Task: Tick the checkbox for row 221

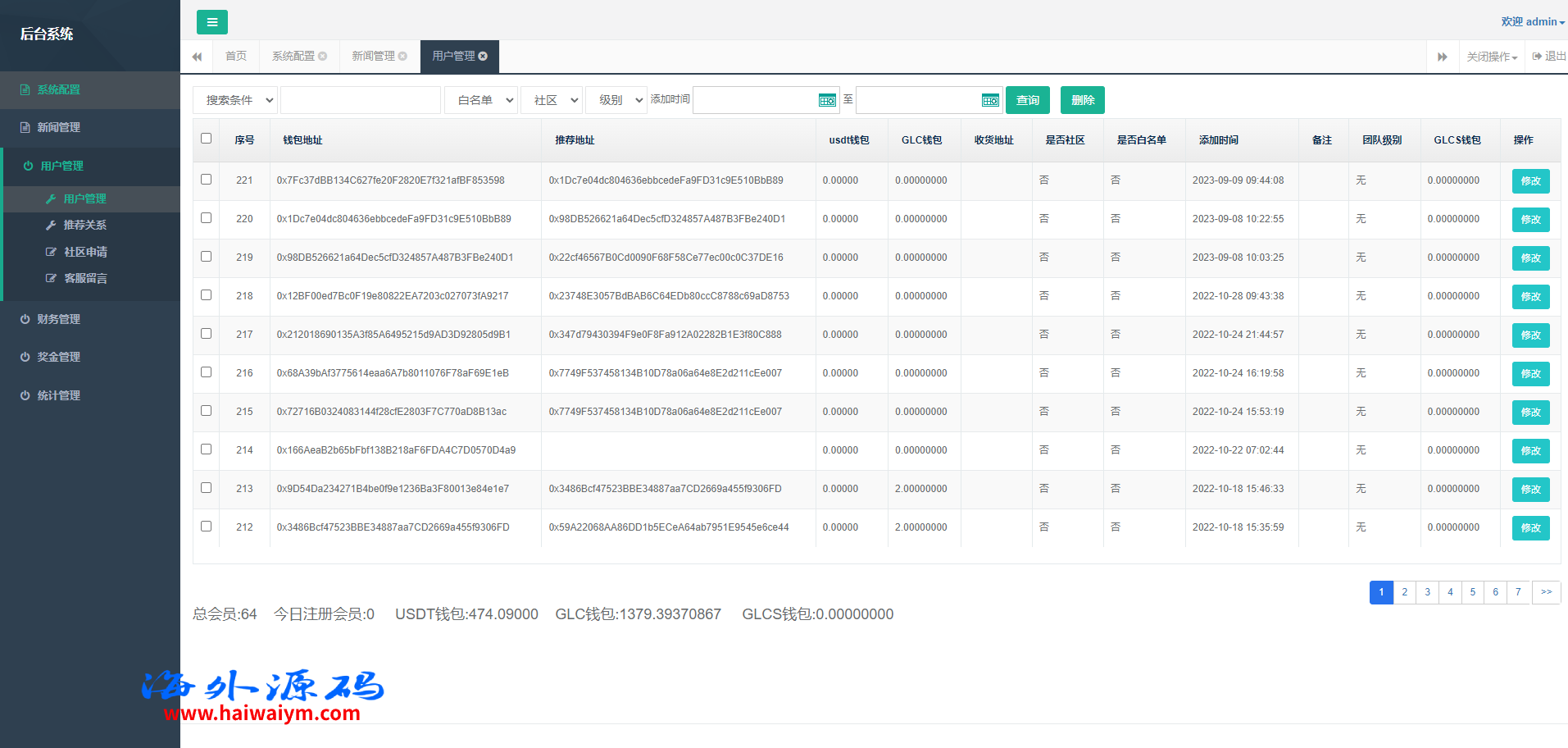Action: click(x=207, y=180)
